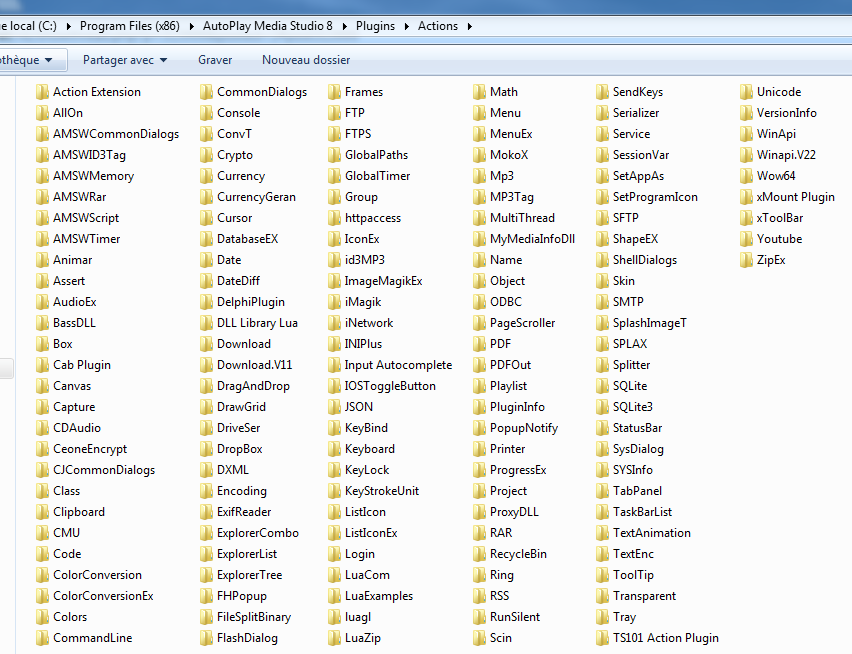
Task: Click the Clipboard folder icon
Action: click(43, 512)
